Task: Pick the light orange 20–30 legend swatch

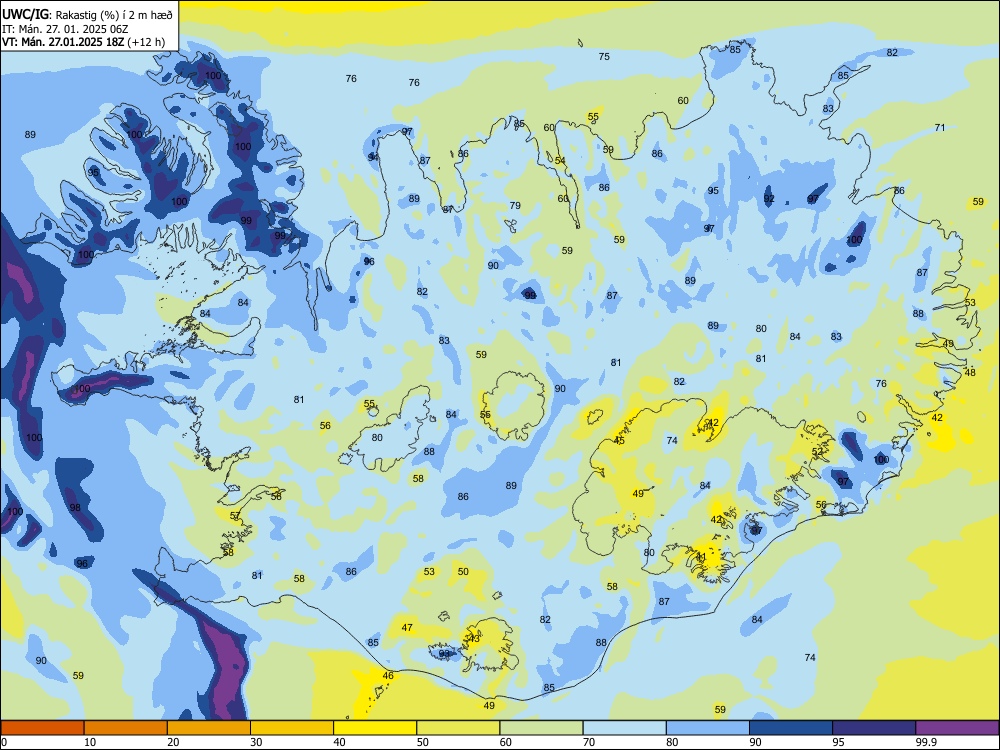Action: (x=209, y=728)
